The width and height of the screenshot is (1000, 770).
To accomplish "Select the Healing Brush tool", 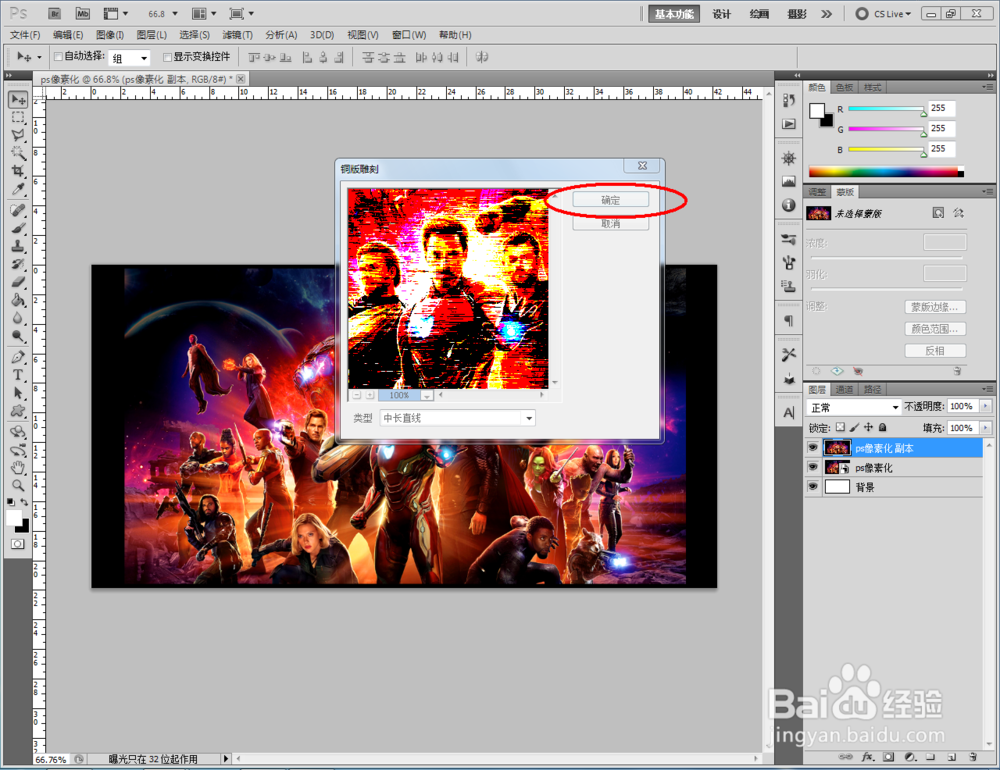I will pyautogui.click(x=18, y=211).
